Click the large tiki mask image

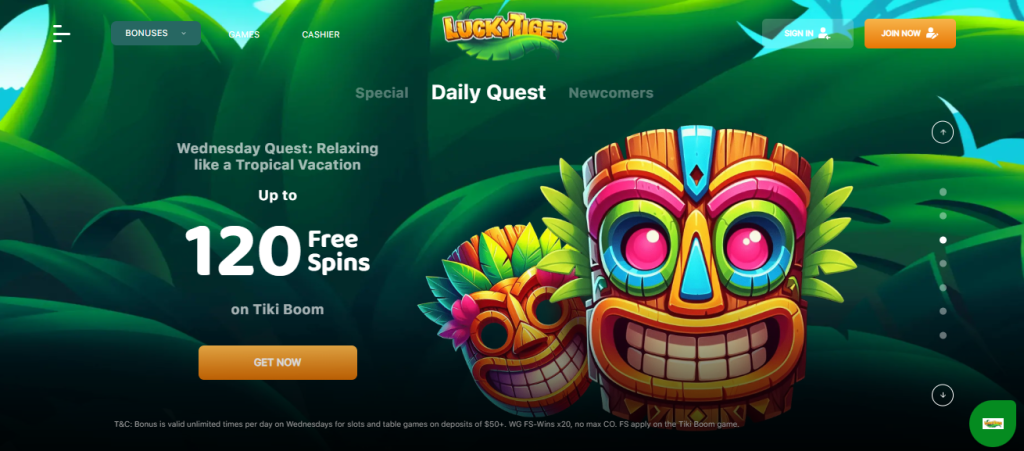tap(697, 274)
